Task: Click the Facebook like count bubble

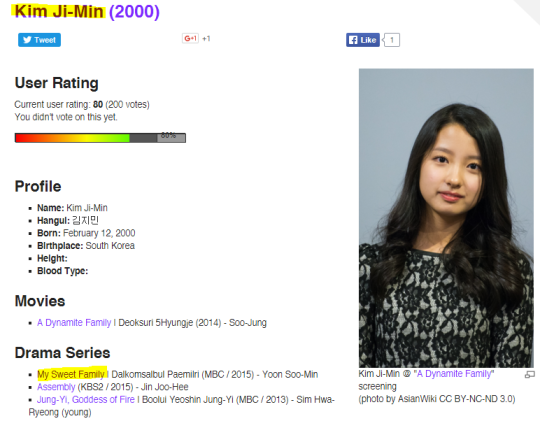Action: point(392,40)
